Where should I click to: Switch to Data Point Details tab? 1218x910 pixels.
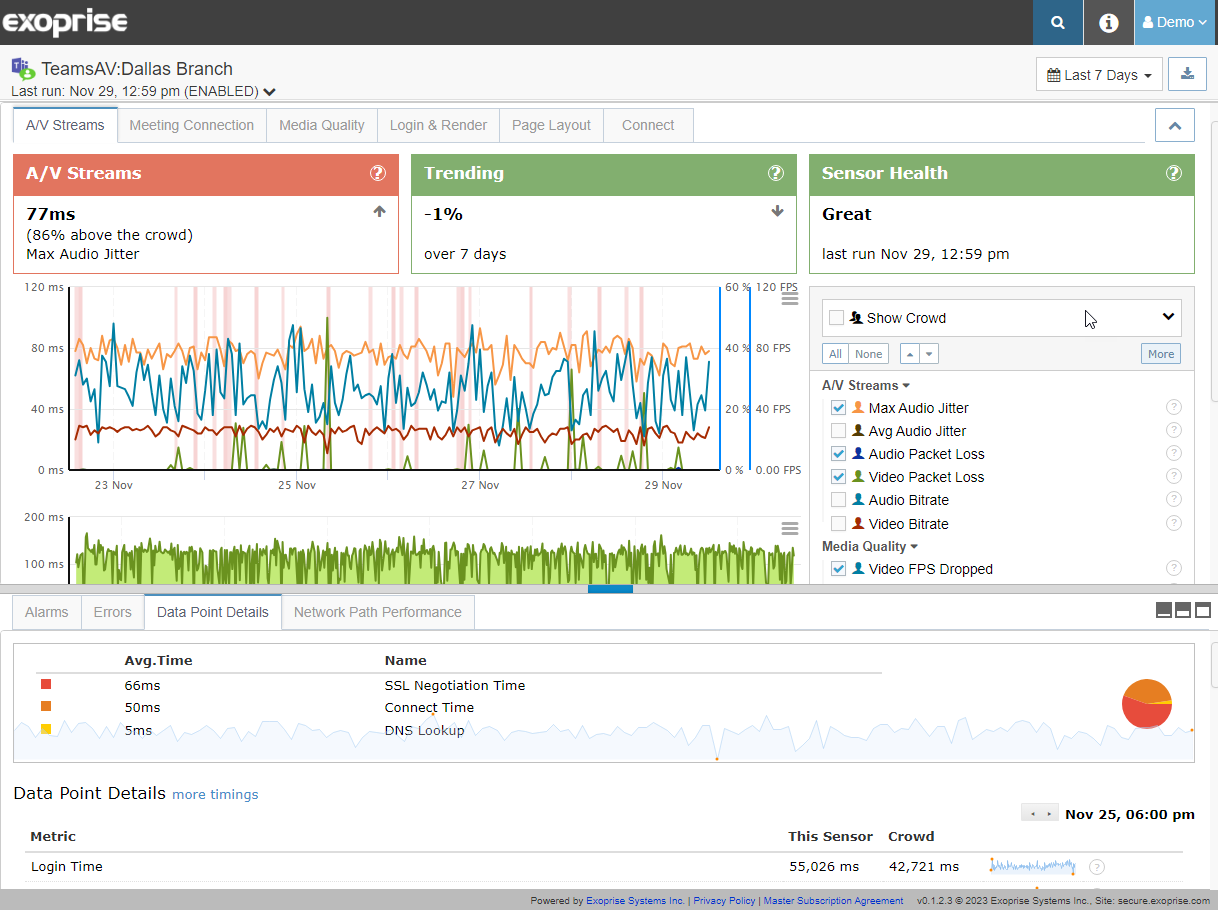(213, 612)
